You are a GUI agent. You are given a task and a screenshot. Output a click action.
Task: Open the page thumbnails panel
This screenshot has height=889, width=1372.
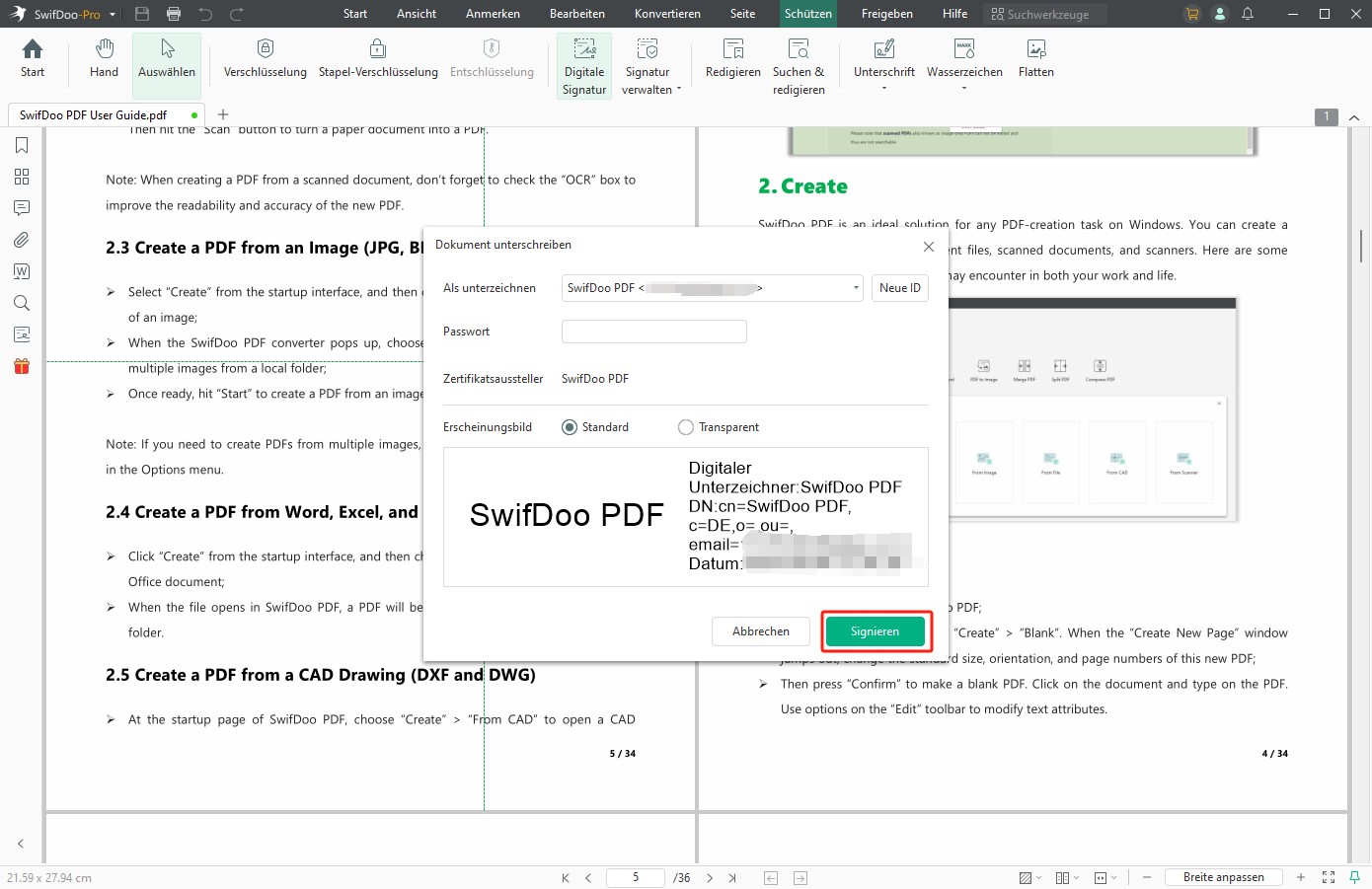tap(22, 177)
